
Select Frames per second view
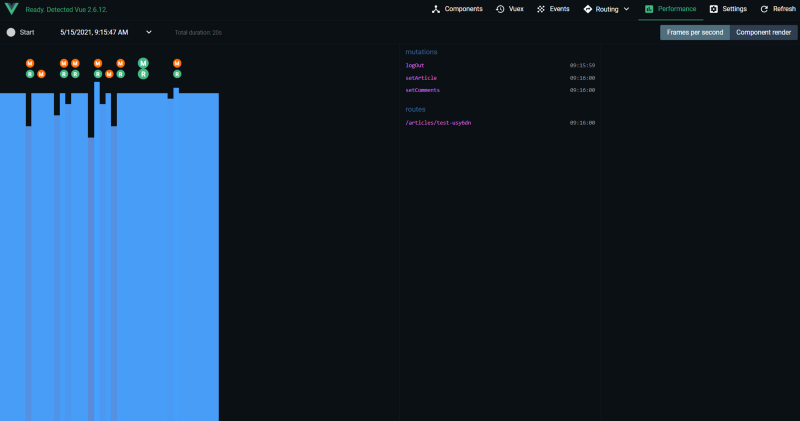[x=694, y=33]
